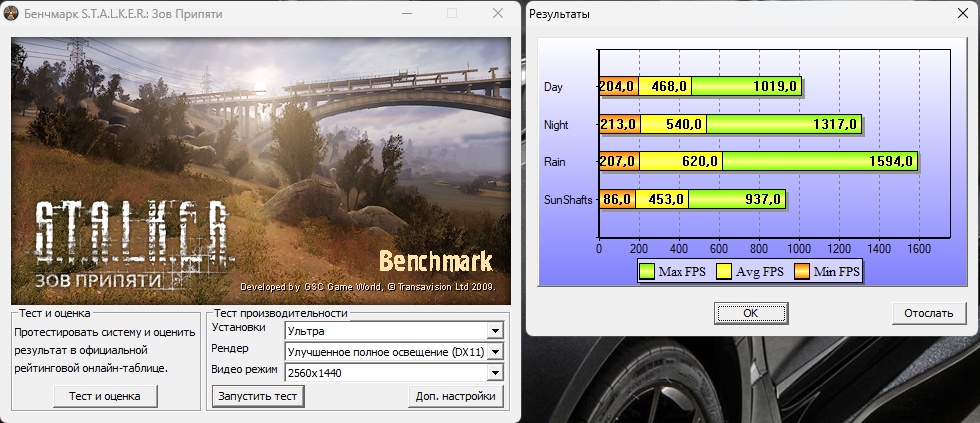
Task: Launch the benchmark with 'Запустить тест'
Action: point(258,396)
